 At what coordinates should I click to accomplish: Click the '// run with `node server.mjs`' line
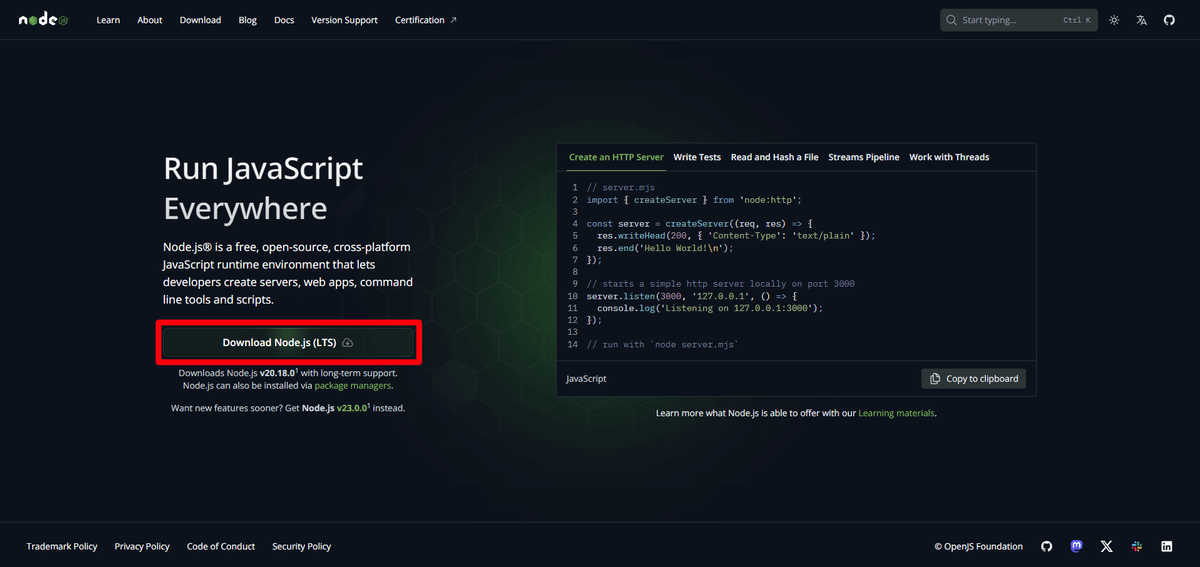pos(662,344)
